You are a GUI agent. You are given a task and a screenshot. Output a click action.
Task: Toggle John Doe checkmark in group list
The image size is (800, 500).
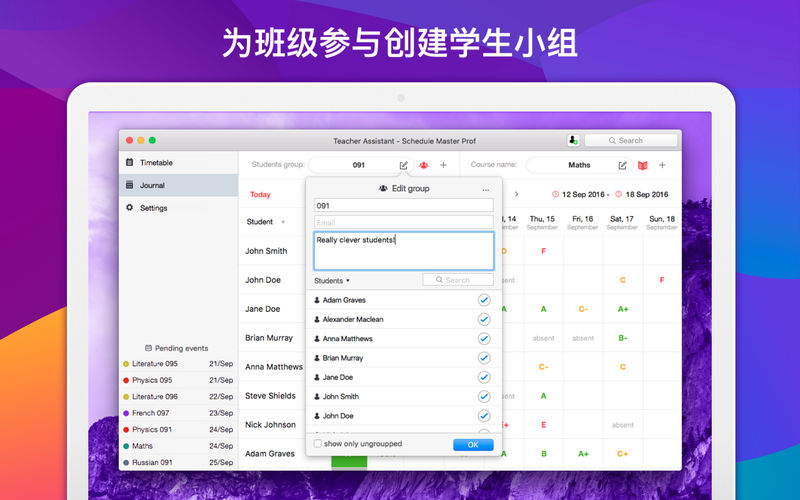484,416
